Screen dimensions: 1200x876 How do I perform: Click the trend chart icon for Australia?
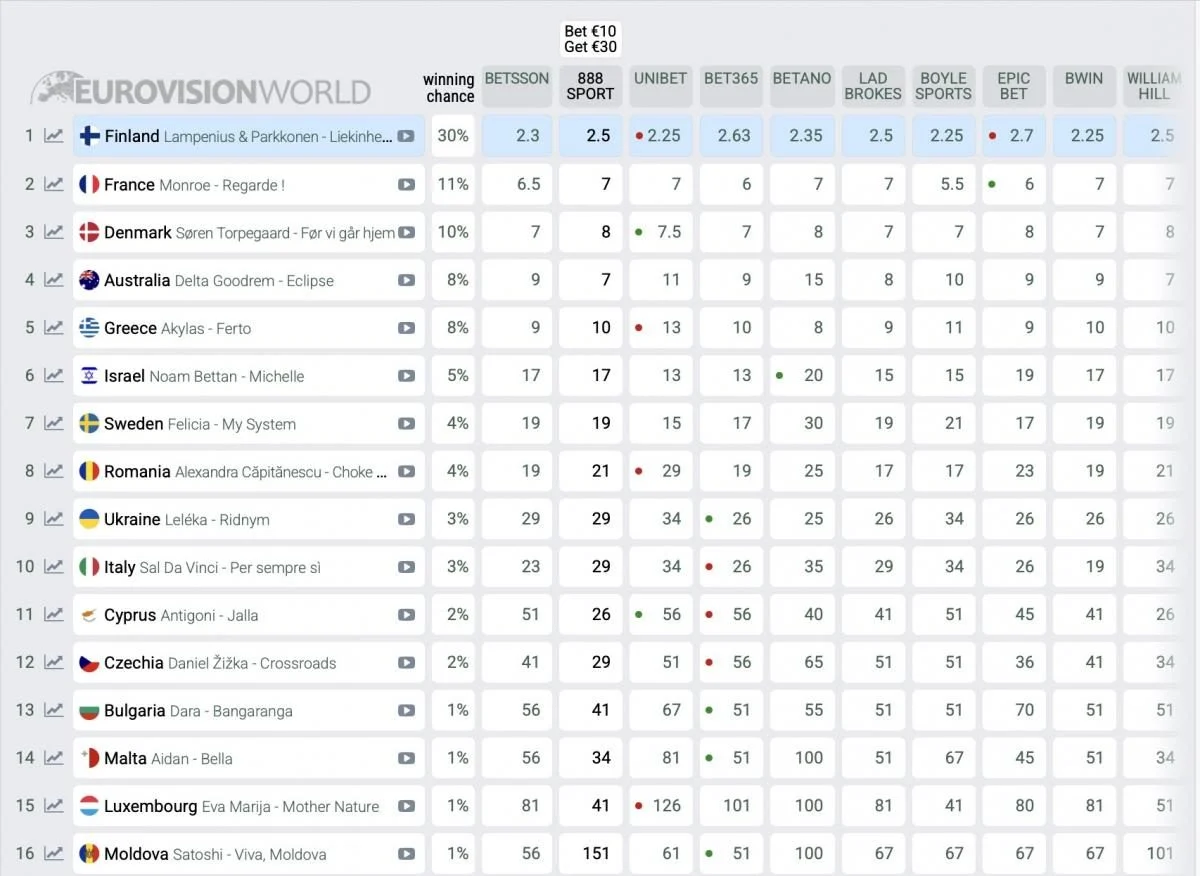(x=54, y=280)
